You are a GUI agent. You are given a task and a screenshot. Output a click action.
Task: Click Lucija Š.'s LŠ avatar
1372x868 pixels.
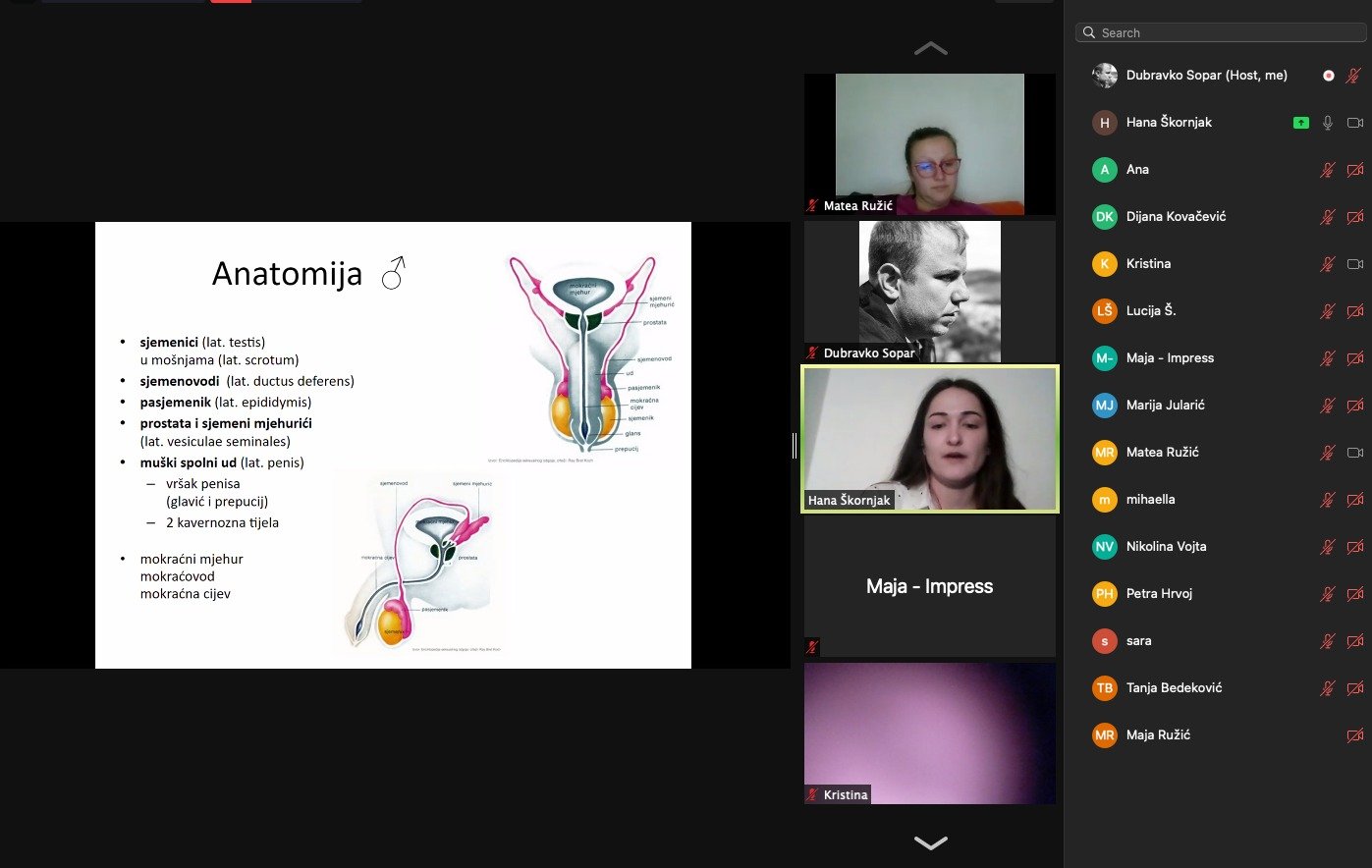[x=1105, y=311]
